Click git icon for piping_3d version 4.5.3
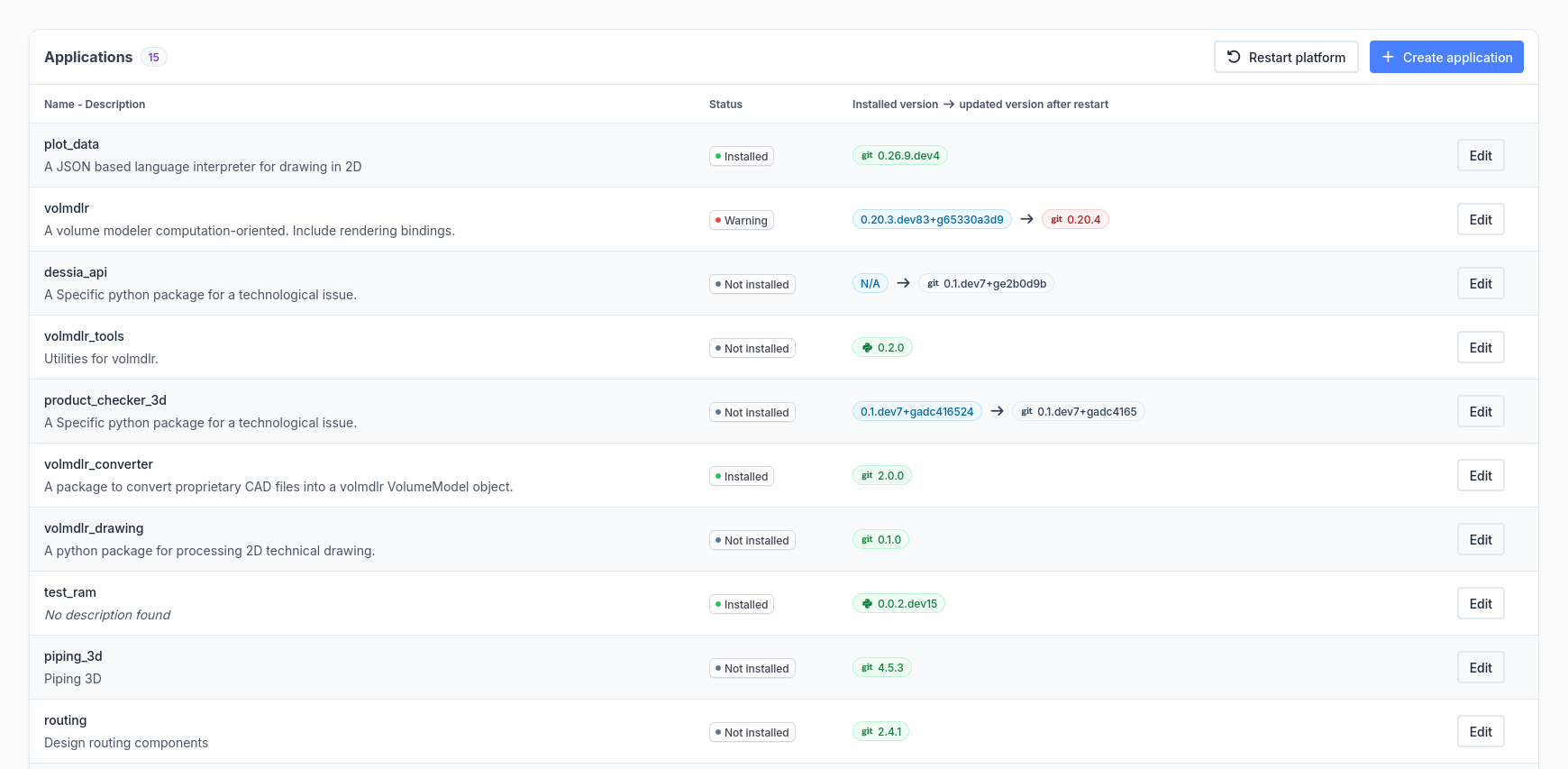This screenshot has height=769, width=1568. coord(867,668)
